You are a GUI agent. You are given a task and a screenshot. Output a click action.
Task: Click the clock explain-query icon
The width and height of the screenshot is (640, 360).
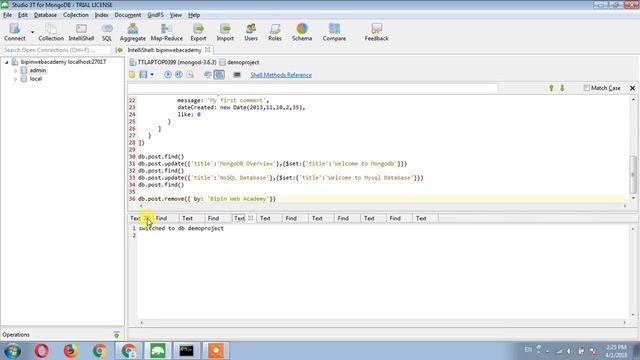click(190, 75)
